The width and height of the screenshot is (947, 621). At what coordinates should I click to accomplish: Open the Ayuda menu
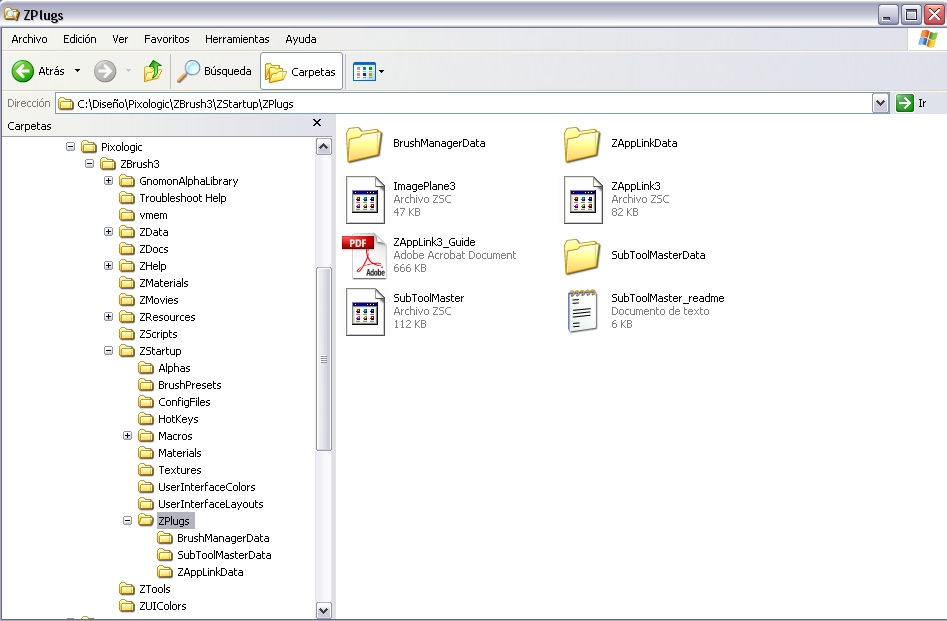(301, 39)
